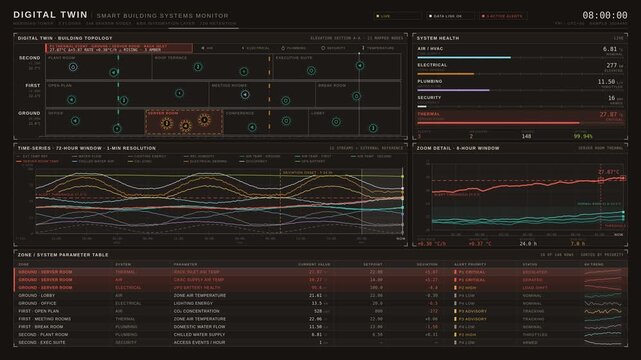641x360 pixels.
Task: Select the Ground · Lobby table row
Action: pyautogui.click(x=321, y=295)
